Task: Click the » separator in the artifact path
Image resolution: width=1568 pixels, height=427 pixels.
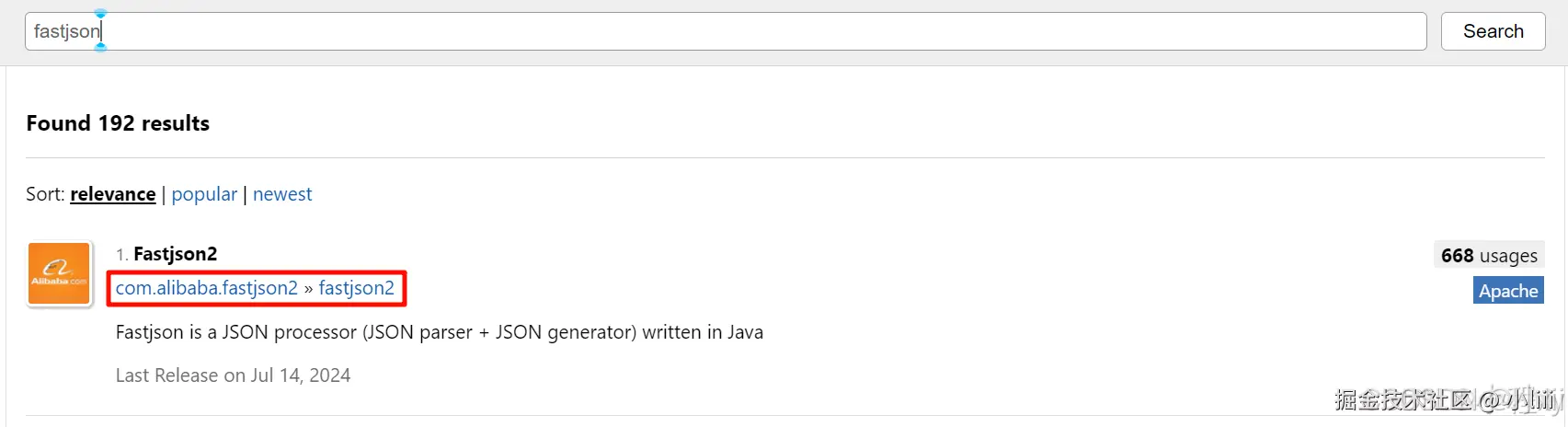Action: [x=308, y=288]
